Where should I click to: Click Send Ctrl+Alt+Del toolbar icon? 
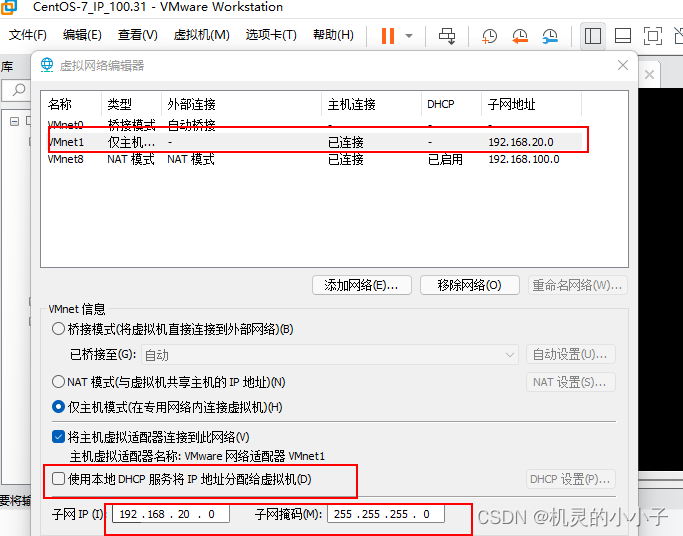pyautogui.click(x=447, y=36)
